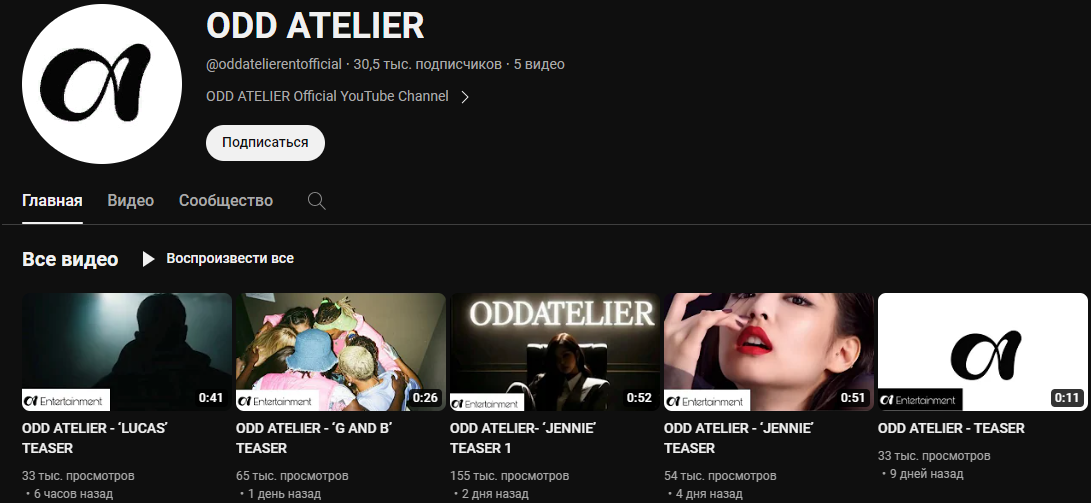Click the 0:52 duration badge on JENNIE TEASER 1

pyautogui.click(x=639, y=398)
